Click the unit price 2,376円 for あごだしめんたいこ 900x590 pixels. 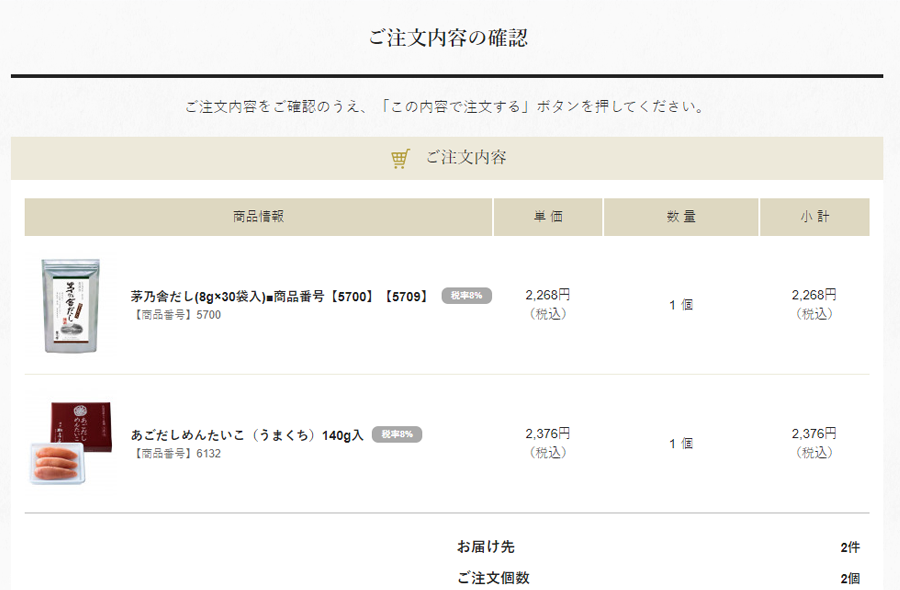point(548,433)
